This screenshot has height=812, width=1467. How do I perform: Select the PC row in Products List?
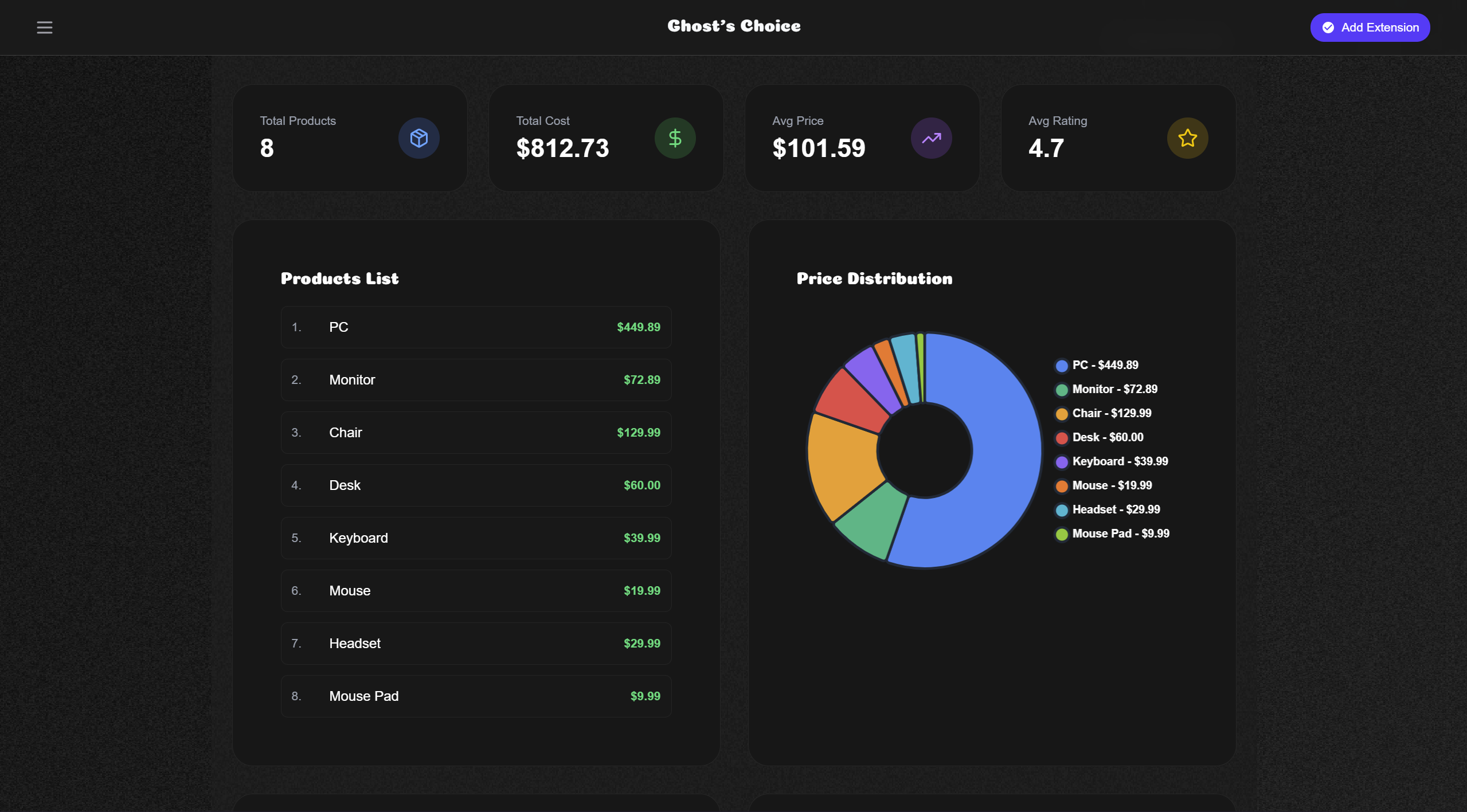tap(476, 327)
